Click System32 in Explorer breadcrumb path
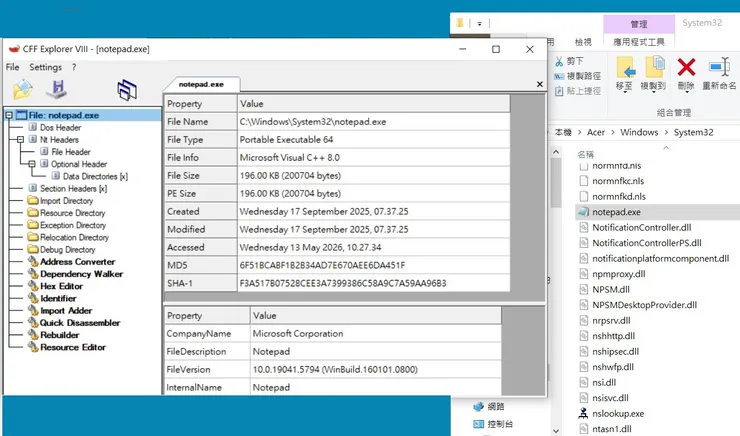This screenshot has height=436, width=740. (693, 133)
